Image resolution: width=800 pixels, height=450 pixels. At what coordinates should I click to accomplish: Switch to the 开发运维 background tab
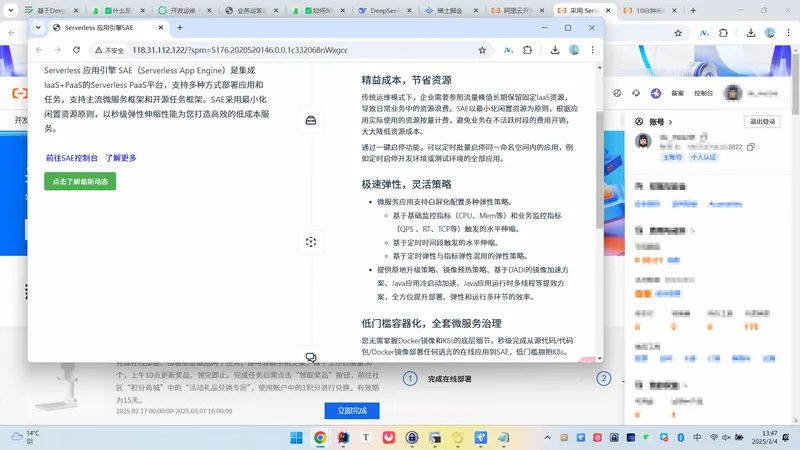pyautogui.click(x=182, y=10)
